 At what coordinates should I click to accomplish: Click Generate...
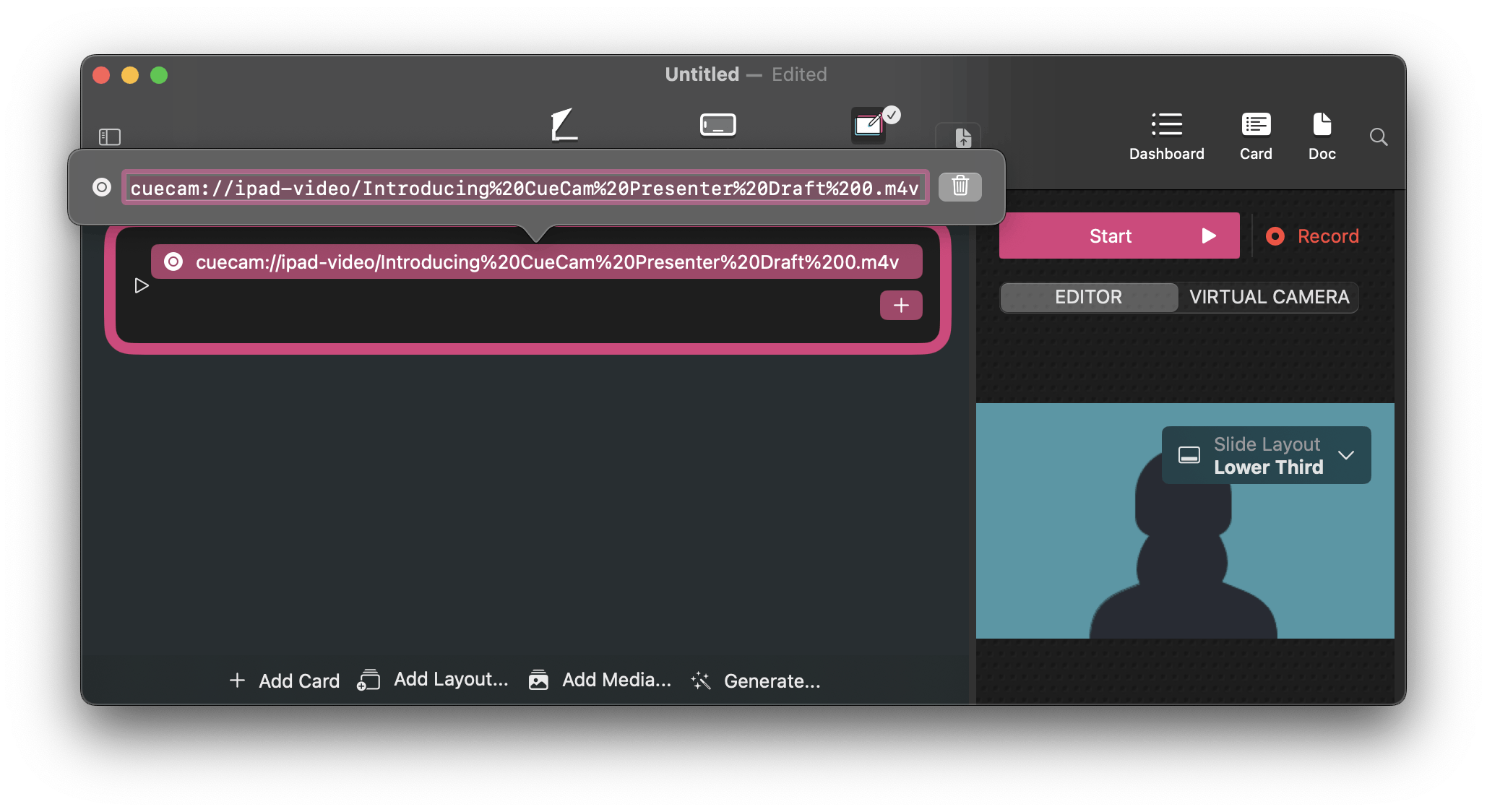click(756, 681)
